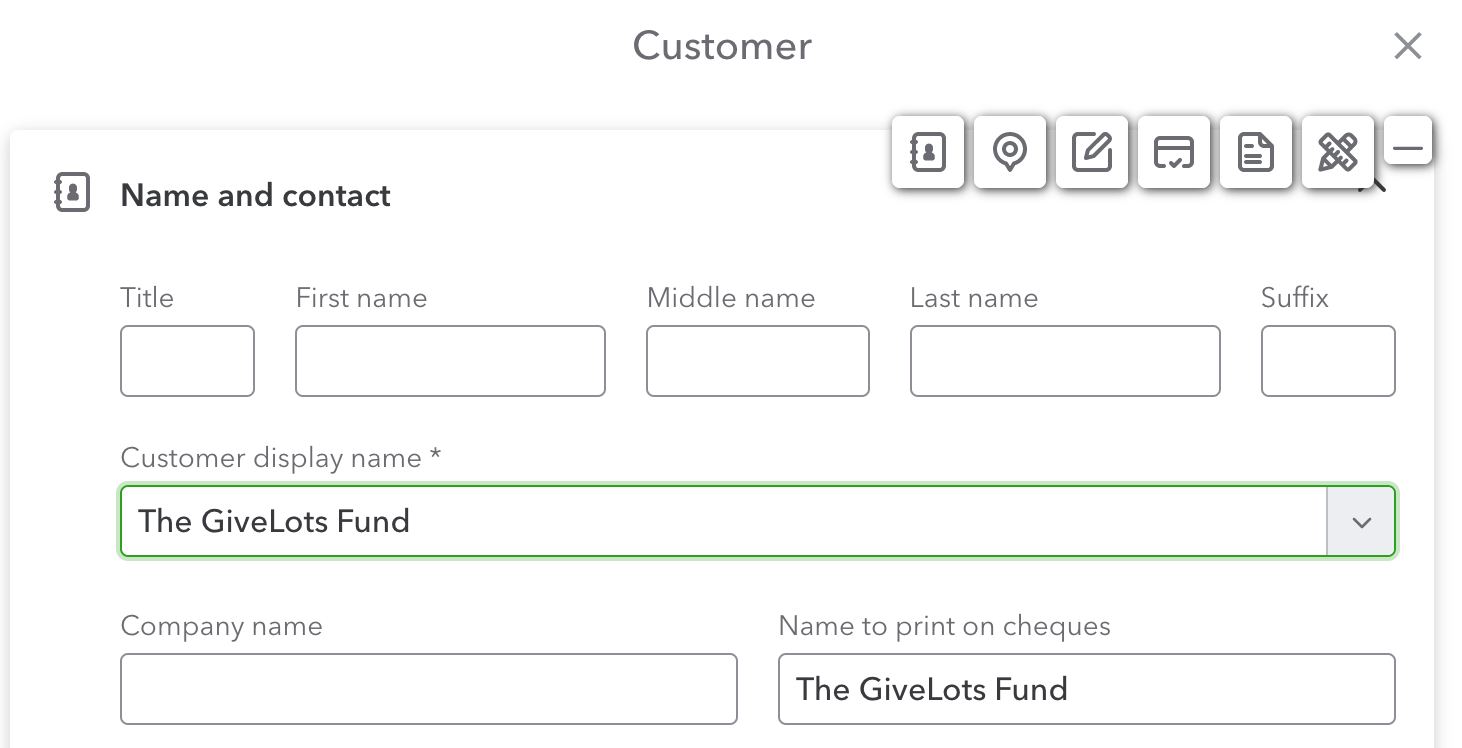Click the location pin toolbar shortcut

1010,152
